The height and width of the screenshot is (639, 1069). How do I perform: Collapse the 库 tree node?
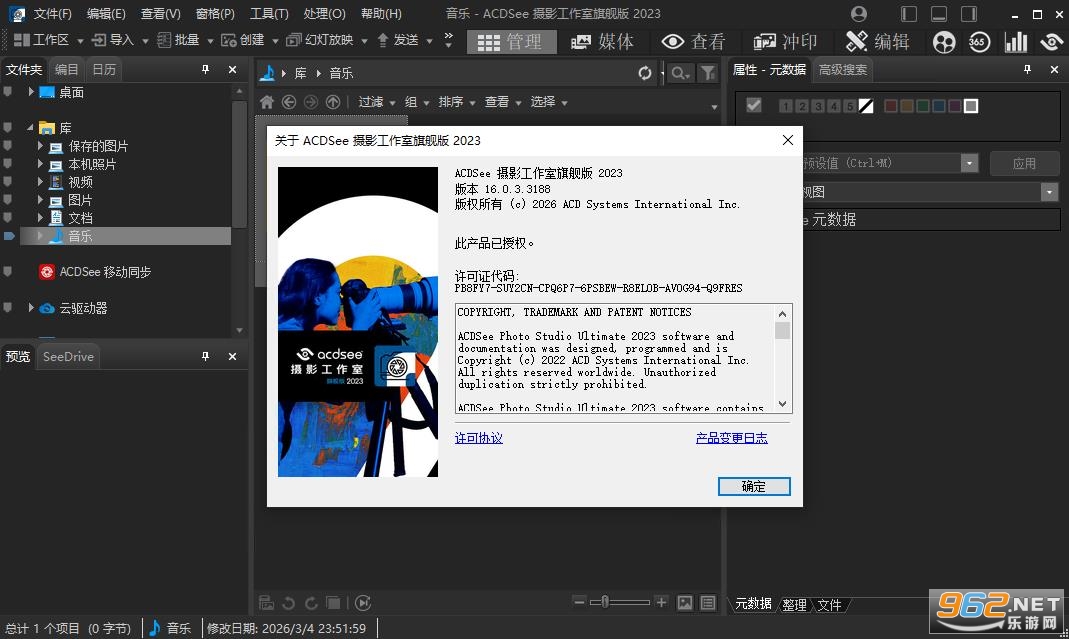point(30,128)
